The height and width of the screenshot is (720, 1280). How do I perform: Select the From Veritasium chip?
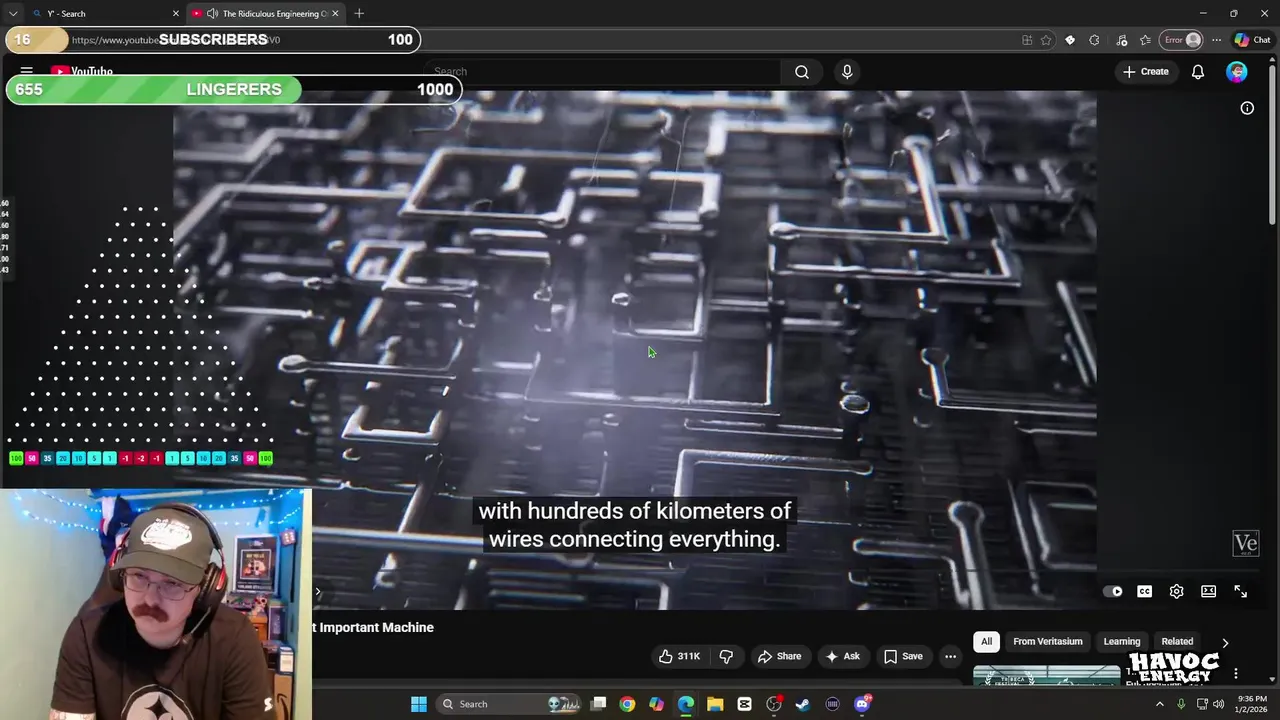[x=1047, y=641]
